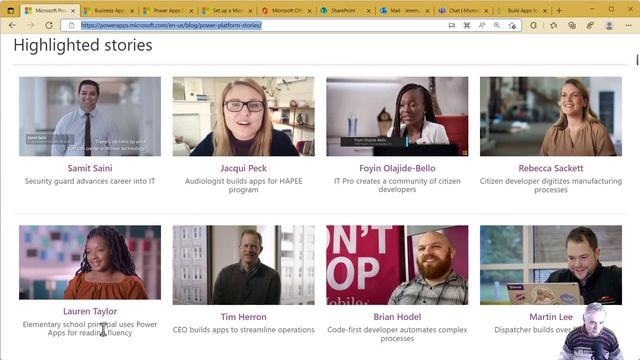This screenshot has width=640, height=360.
Task: Switch to the Set up a Mic... tab
Action: 227,11
